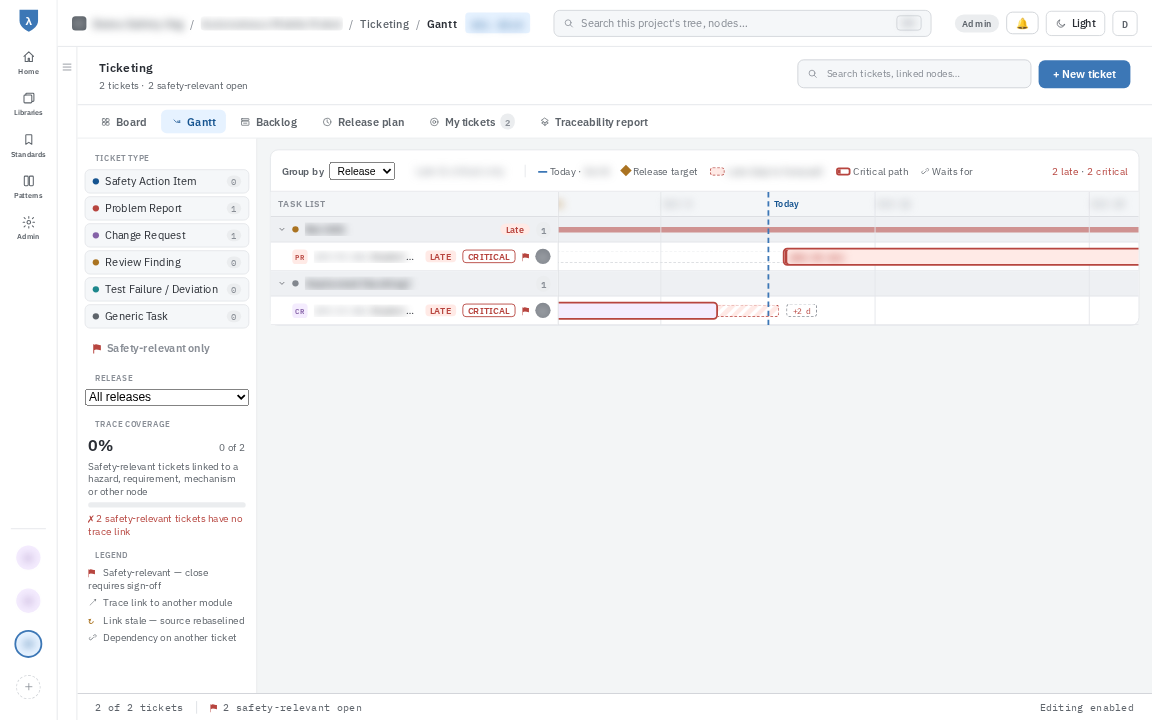Open the My tickets tab
This screenshot has width=1152, height=720.
(x=472, y=122)
